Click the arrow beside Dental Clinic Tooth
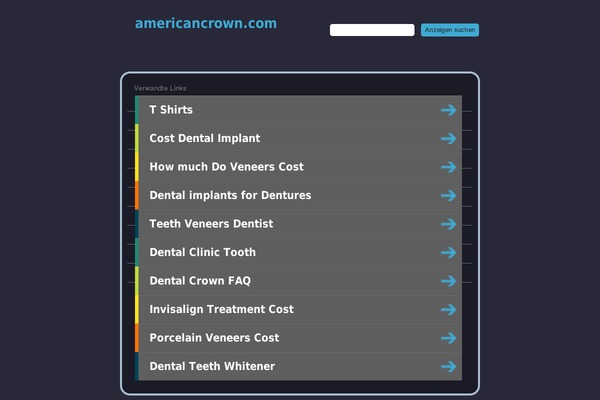600x400 pixels. coord(448,253)
